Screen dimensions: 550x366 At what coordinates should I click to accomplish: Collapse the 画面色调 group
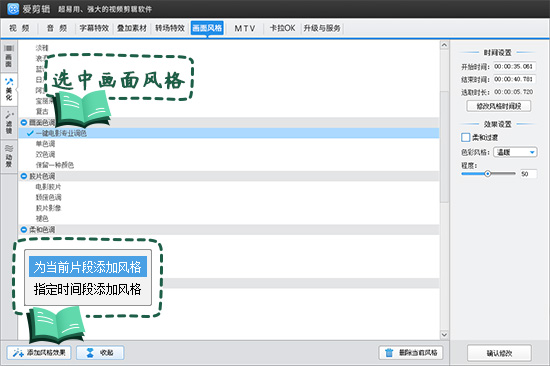pos(24,122)
